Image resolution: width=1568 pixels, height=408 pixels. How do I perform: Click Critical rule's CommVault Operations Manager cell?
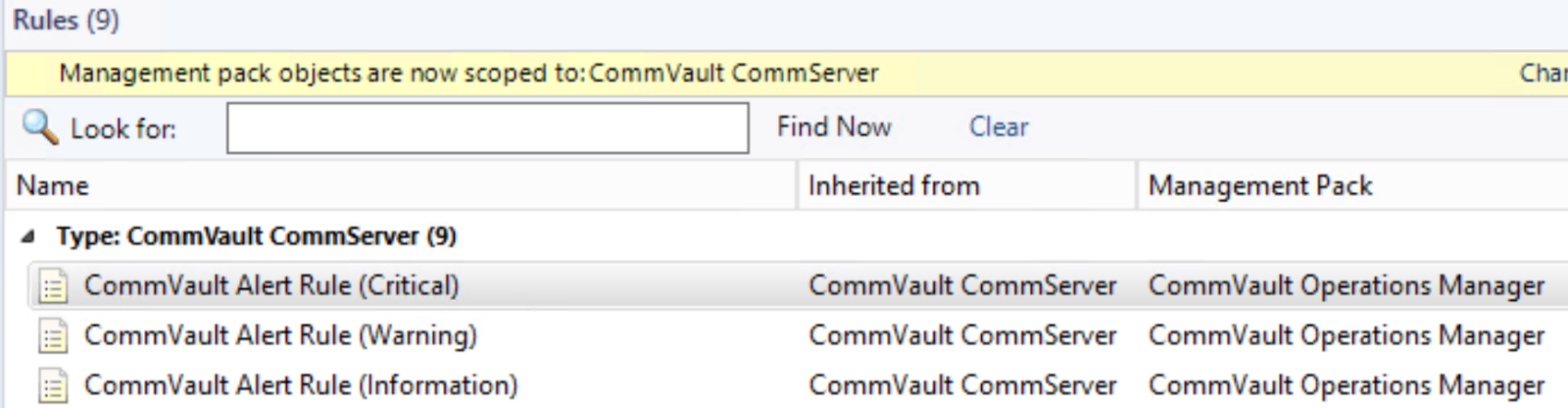click(x=1346, y=285)
